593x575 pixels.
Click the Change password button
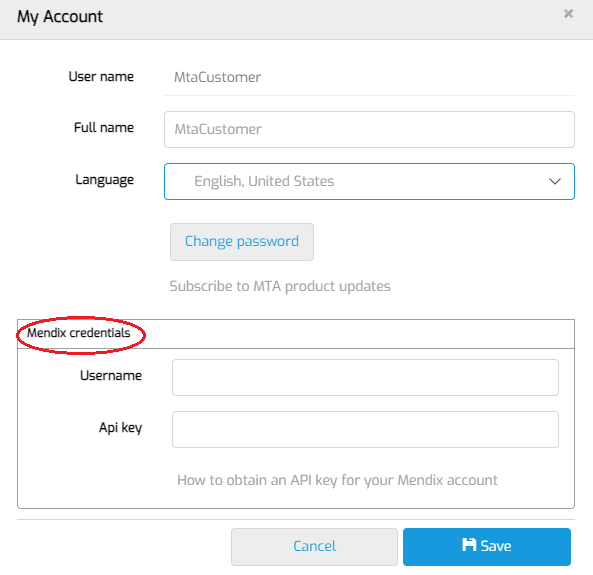click(x=242, y=242)
